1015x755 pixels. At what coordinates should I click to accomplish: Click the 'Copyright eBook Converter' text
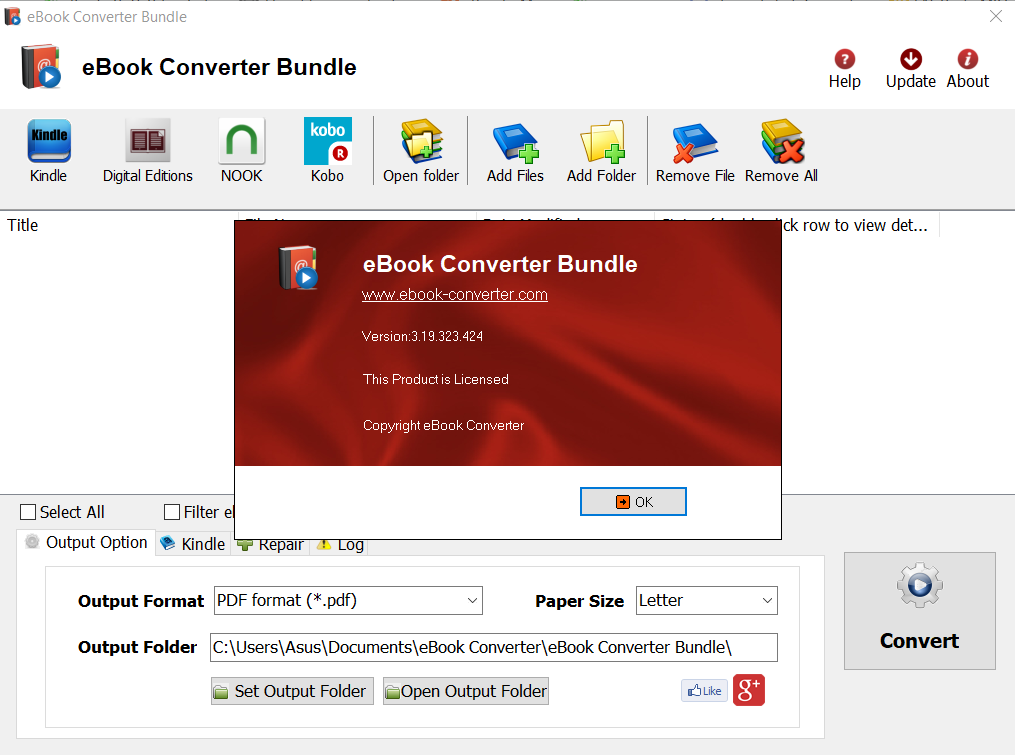click(x=443, y=425)
